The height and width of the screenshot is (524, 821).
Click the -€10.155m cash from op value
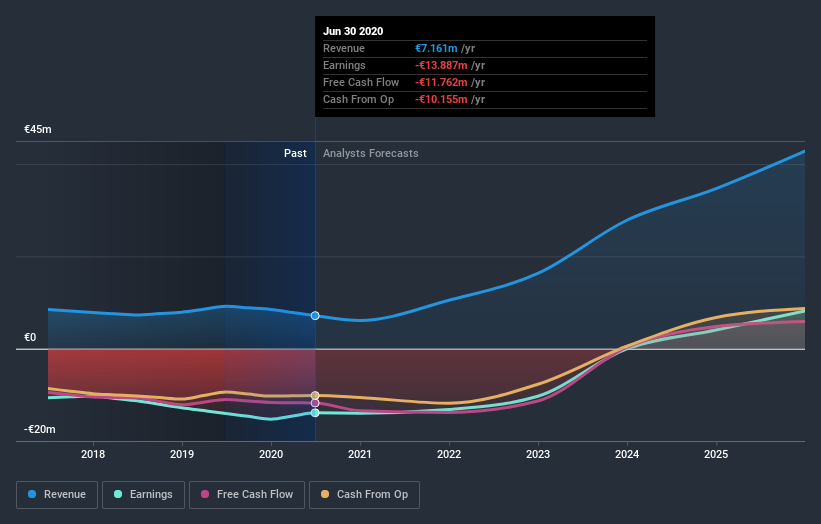pyautogui.click(x=441, y=99)
